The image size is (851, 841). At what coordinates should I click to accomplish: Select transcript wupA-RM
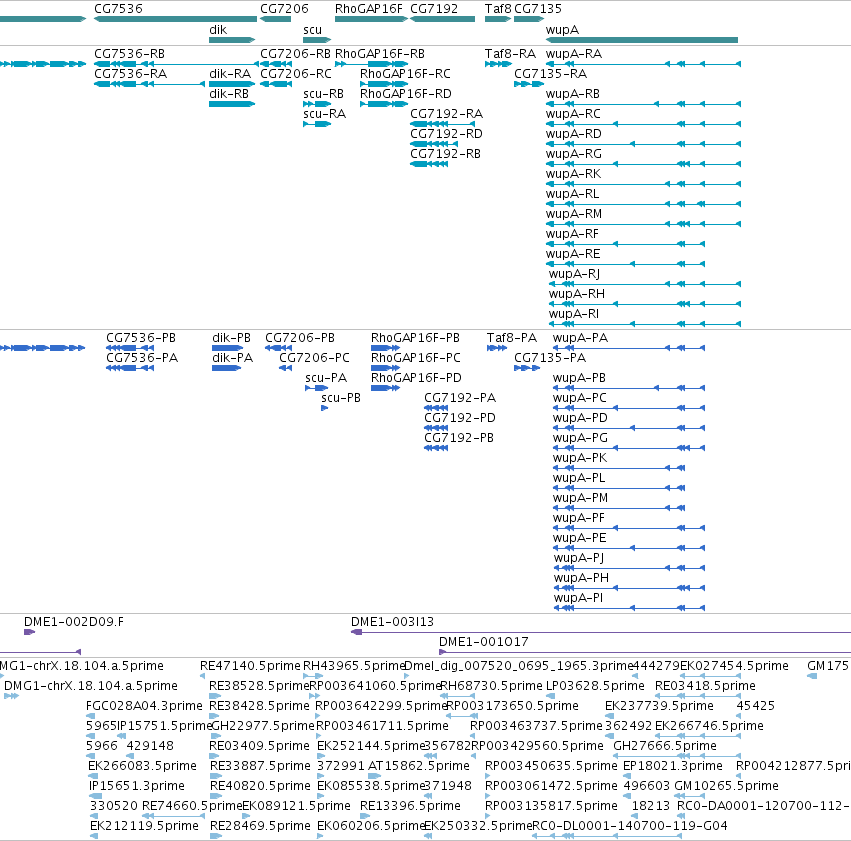tap(573, 214)
